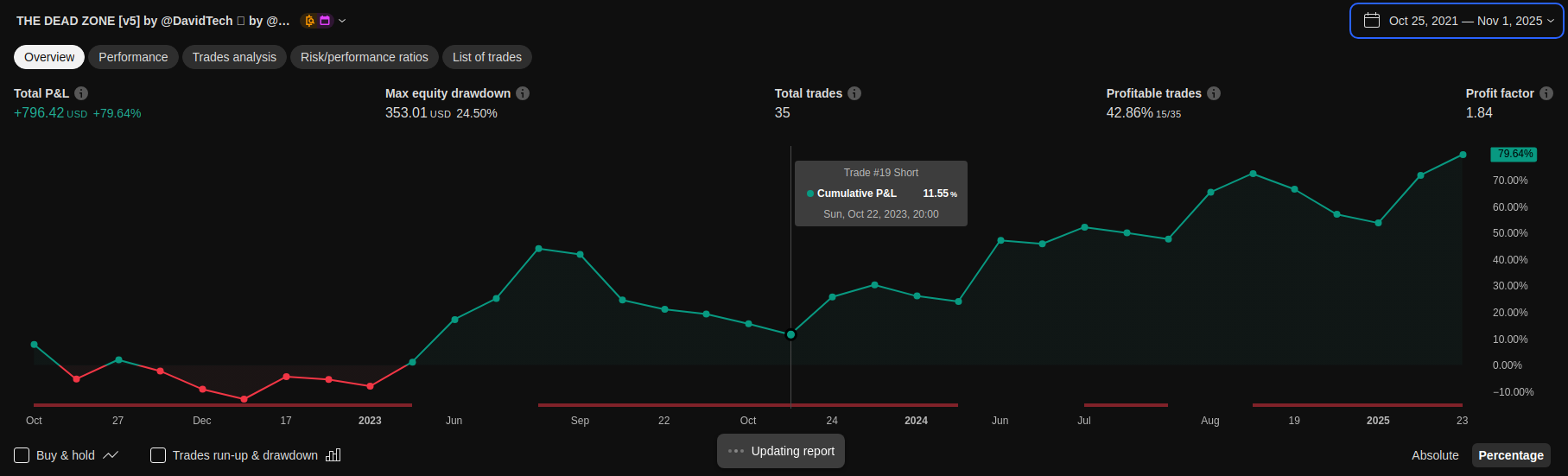Switch to the Trades analysis tab
Image resolution: width=1568 pixels, height=476 pixels.
point(234,57)
